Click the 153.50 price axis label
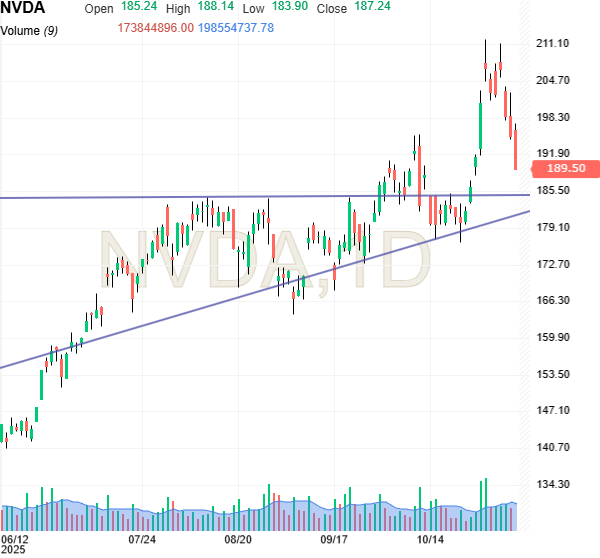Viewport: 600px width, 558px height. (553, 374)
